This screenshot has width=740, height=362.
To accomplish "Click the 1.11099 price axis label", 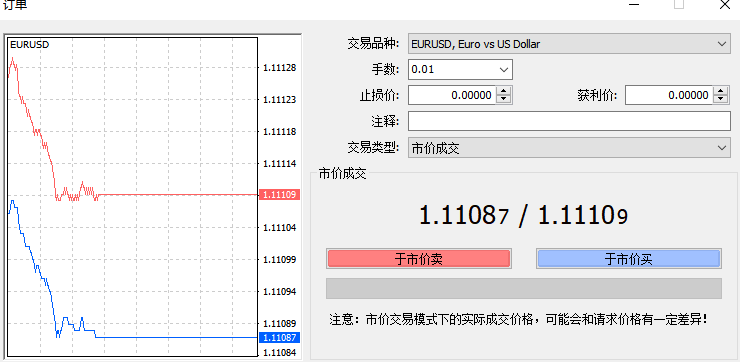I will (x=280, y=260).
